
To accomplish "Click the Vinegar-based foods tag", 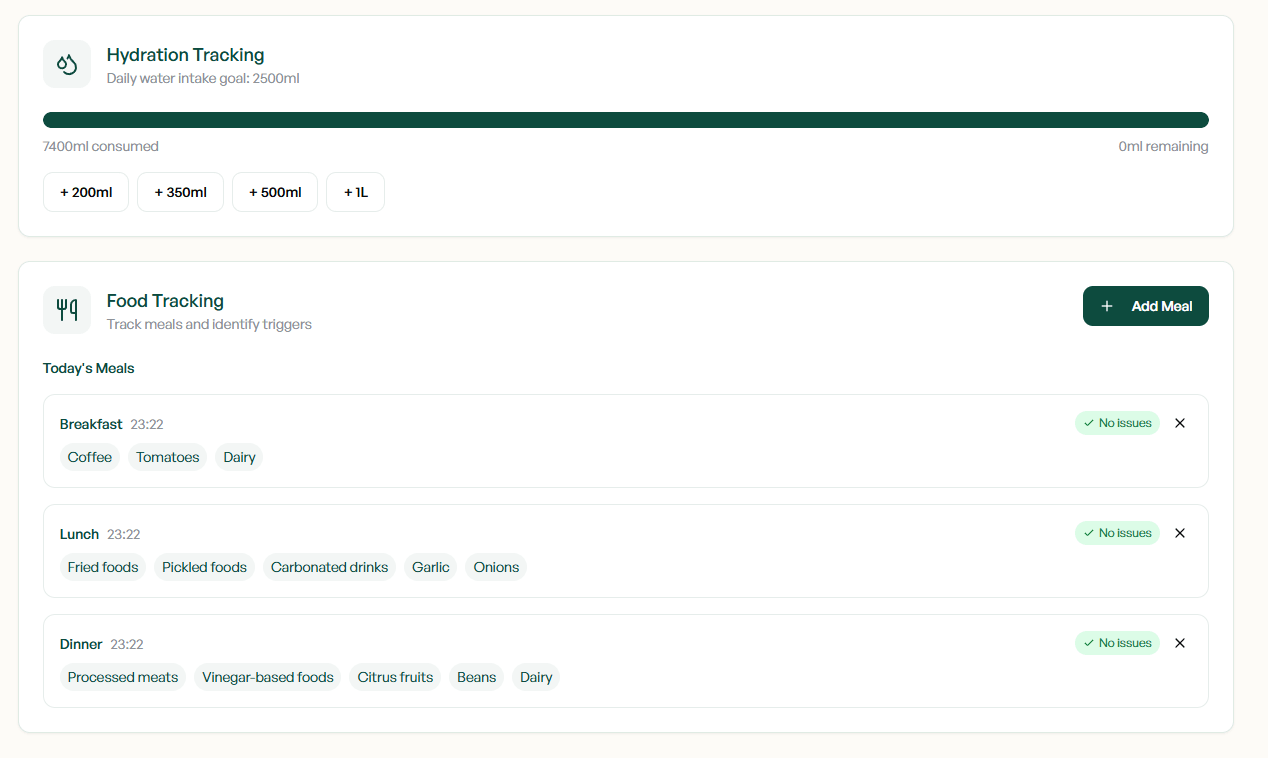I will click(268, 677).
